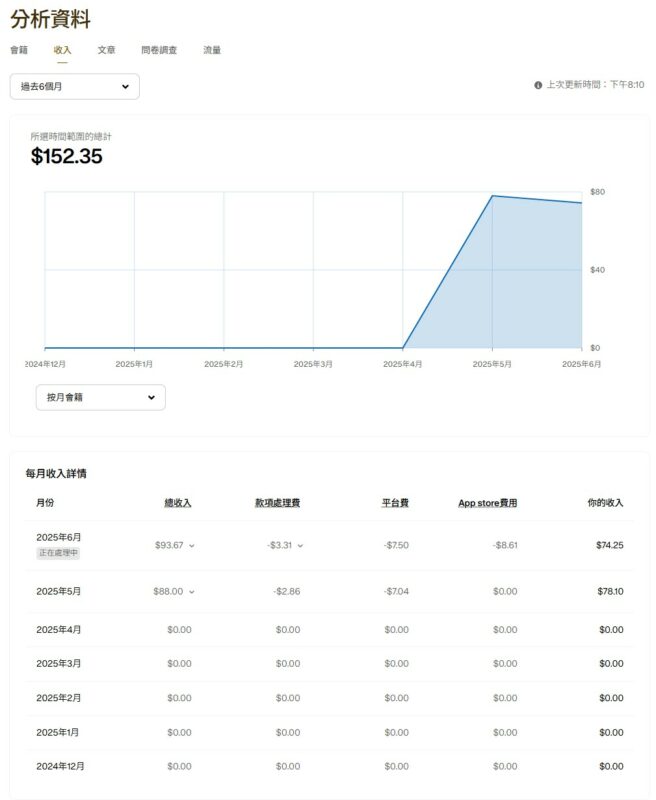656x800 pixels.
Task: Open the 按月會籍 dropdown
Action: pos(100,397)
